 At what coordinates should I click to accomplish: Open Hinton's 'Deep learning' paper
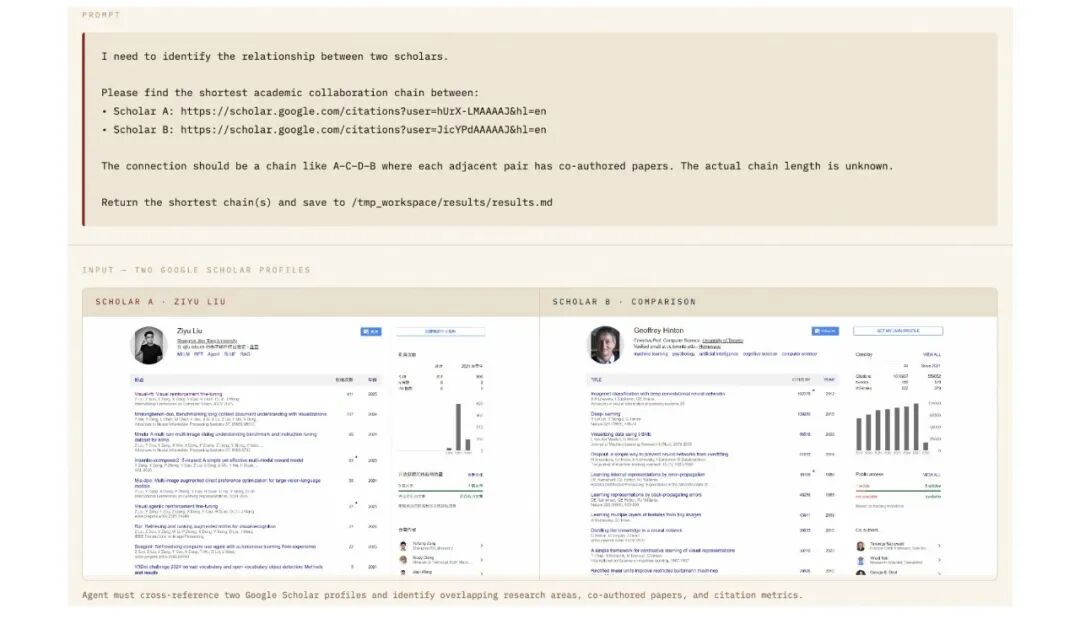point(606,414)
